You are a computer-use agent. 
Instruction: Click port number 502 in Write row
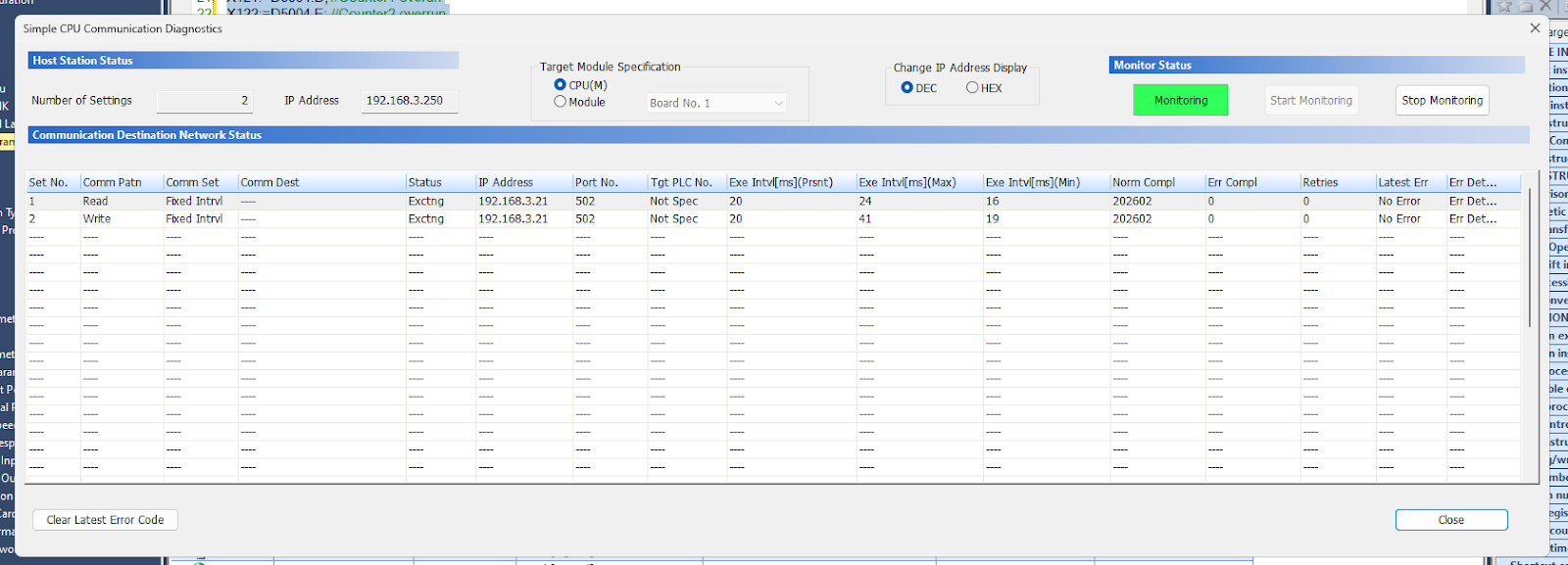pyautogui.click(x=585, y=218)
